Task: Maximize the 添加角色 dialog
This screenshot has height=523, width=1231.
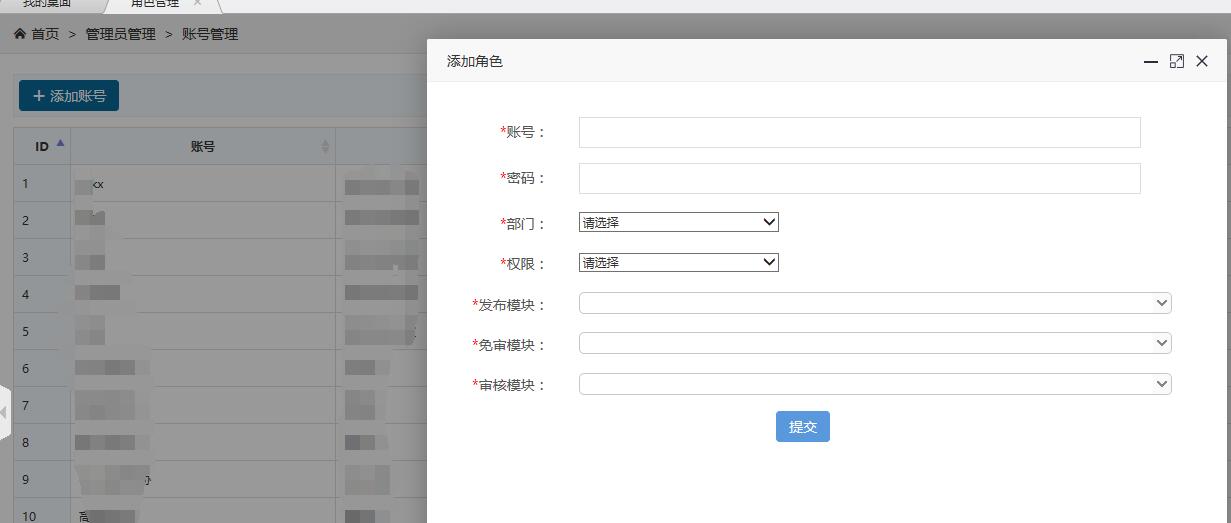Action: point(1177,62)
